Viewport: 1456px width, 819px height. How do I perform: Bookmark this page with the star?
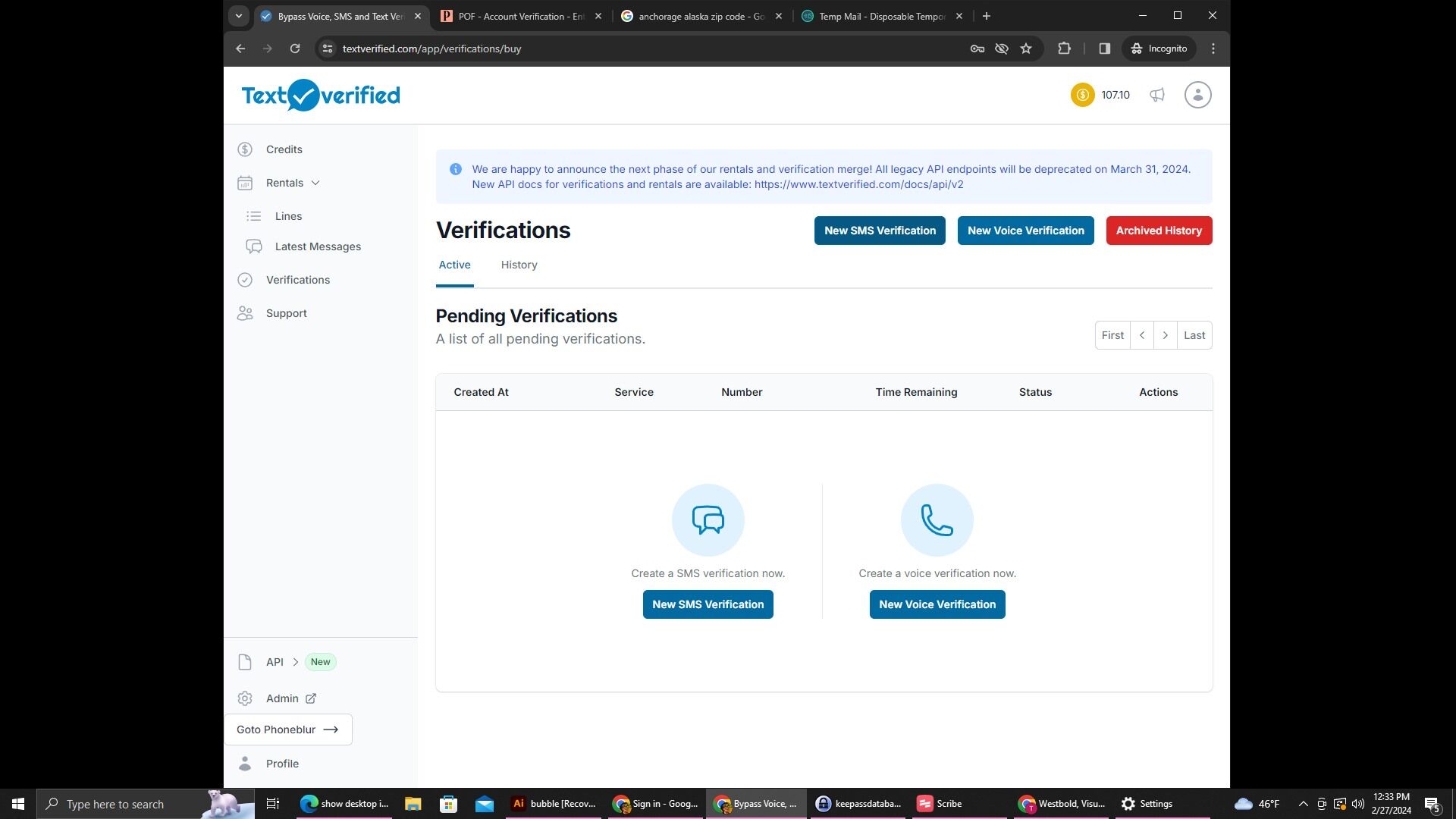1026,49
